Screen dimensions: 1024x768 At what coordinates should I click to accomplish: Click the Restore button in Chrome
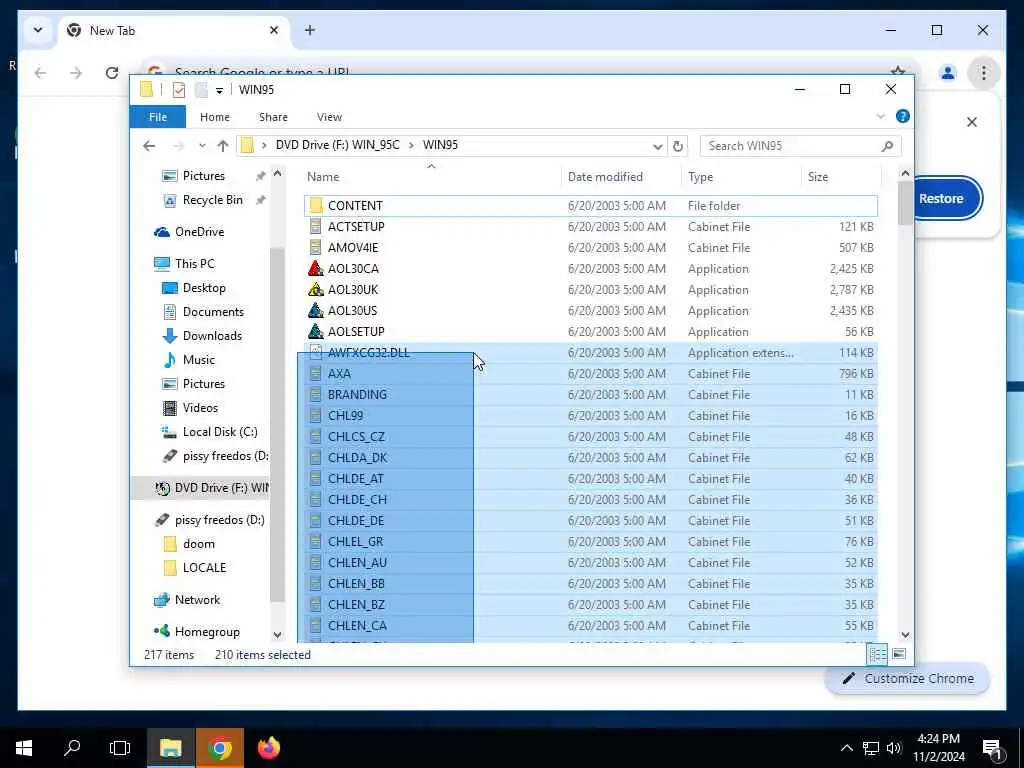[941, 199]
